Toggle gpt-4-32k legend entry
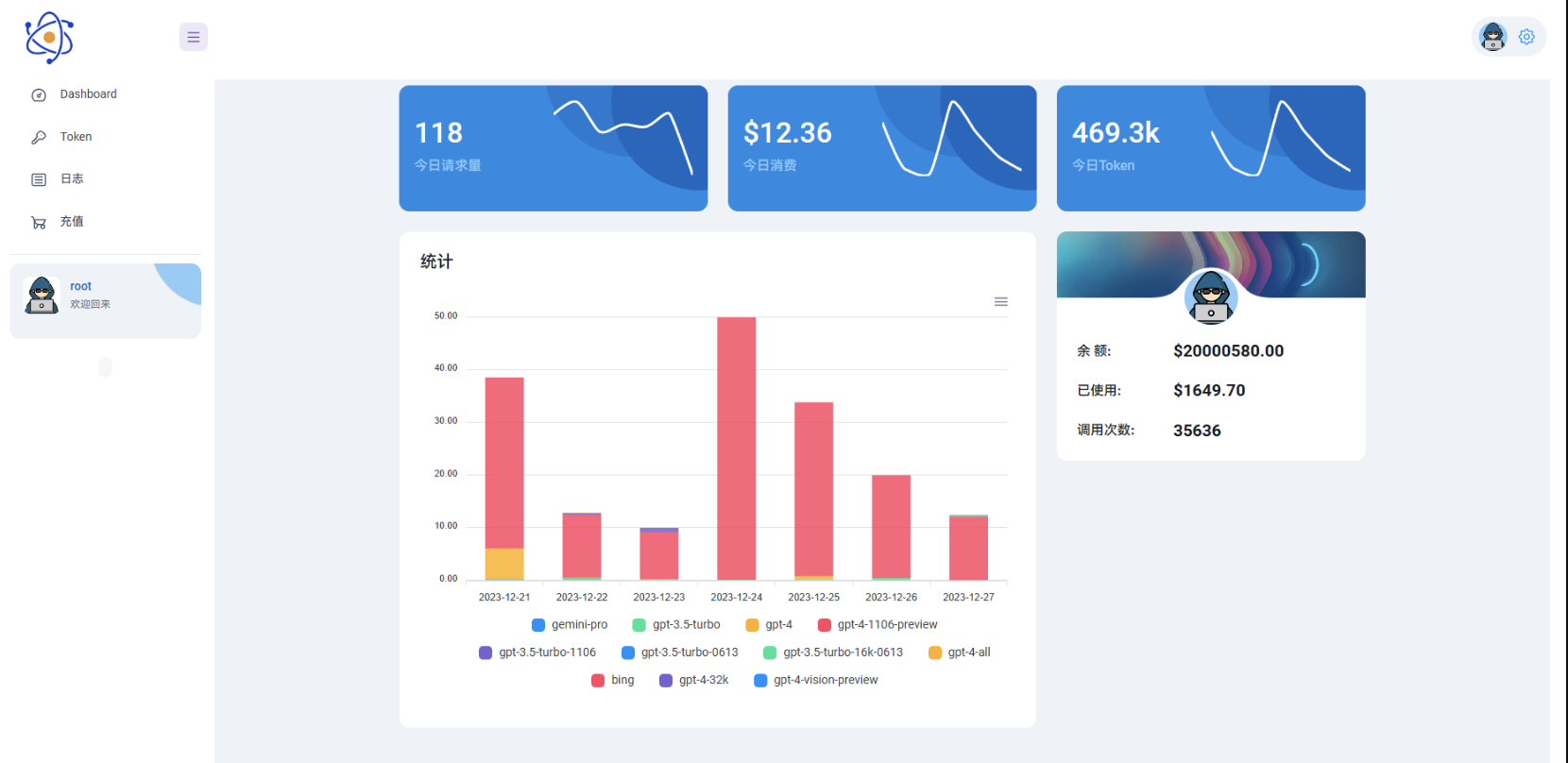This screenshot has width=1568, height=763. tap(693, 680)
